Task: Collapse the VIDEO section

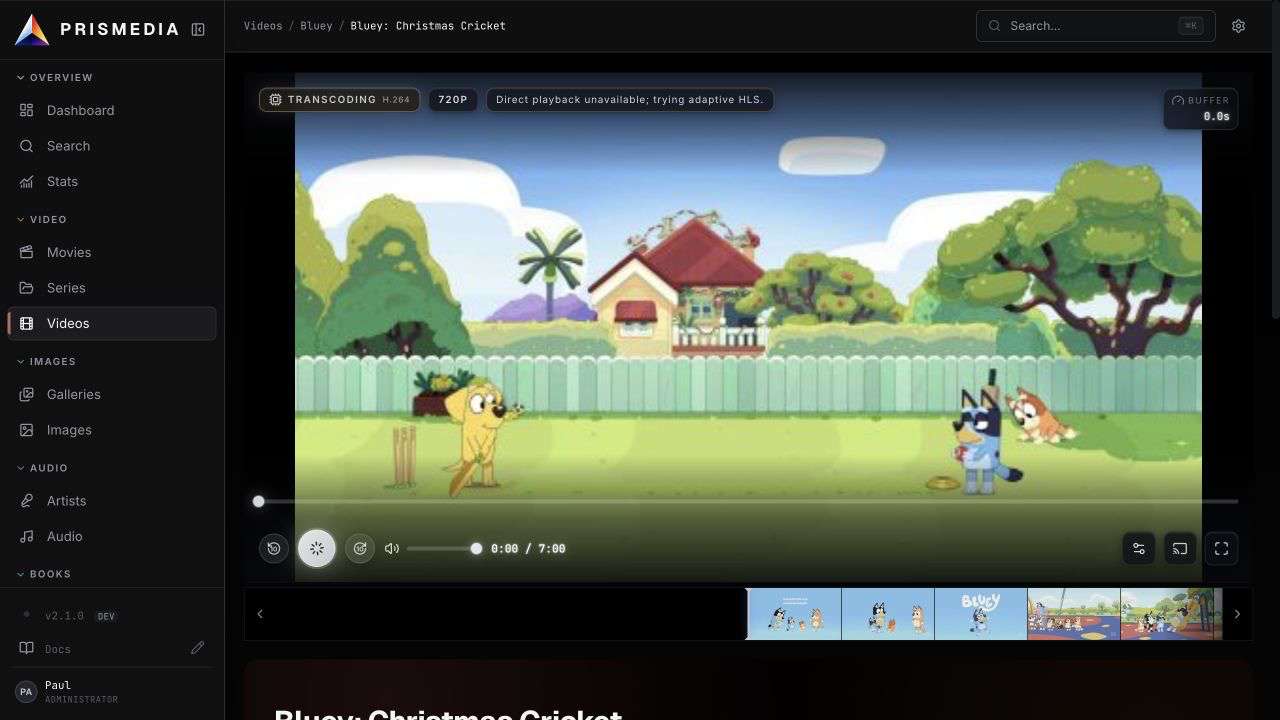Action: tap(42, 219)
